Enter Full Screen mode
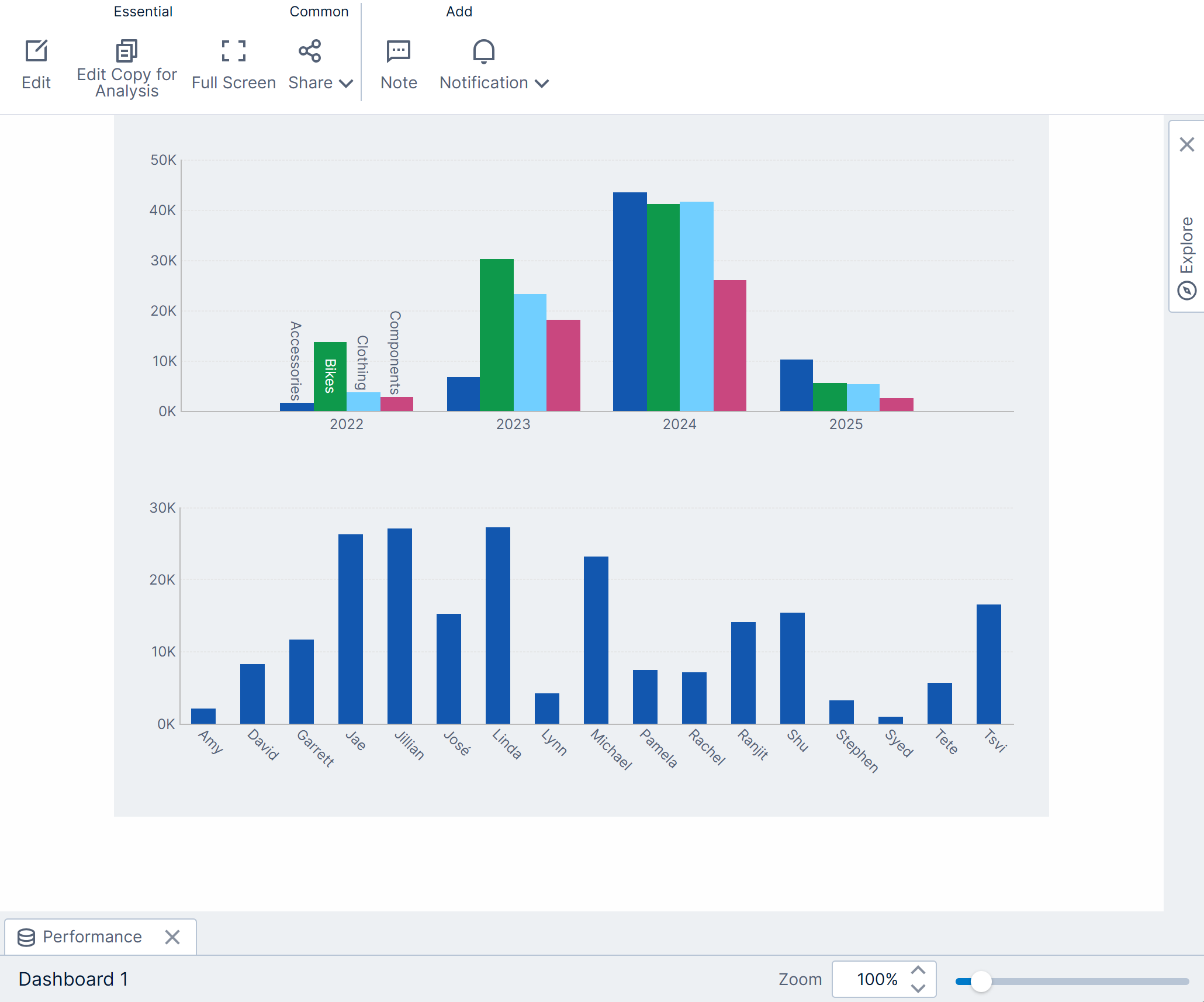The height and width of the screenshot is (1002, 1204). pyautogui.click(x=234, y=65)
